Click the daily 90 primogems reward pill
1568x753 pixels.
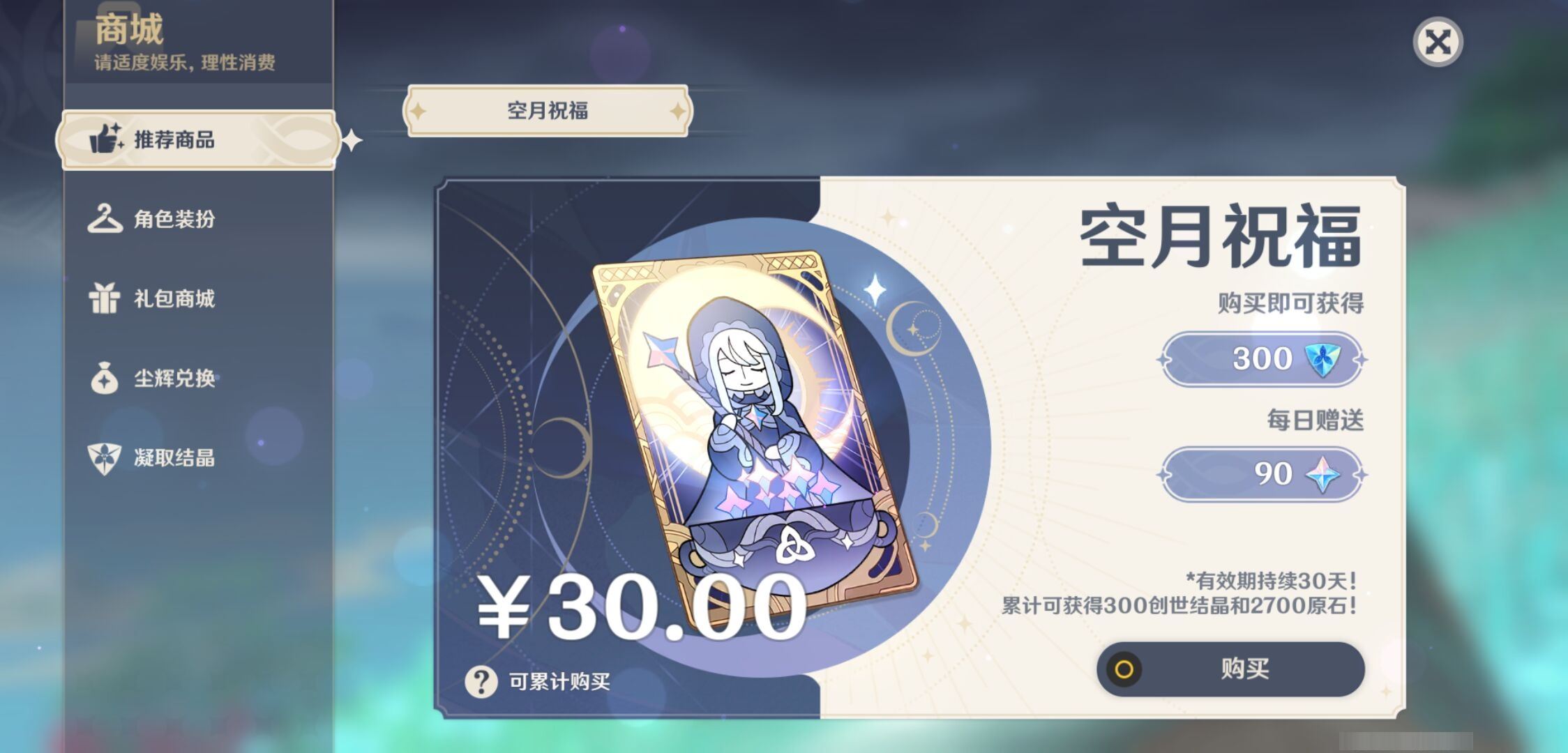point(1262,475)
